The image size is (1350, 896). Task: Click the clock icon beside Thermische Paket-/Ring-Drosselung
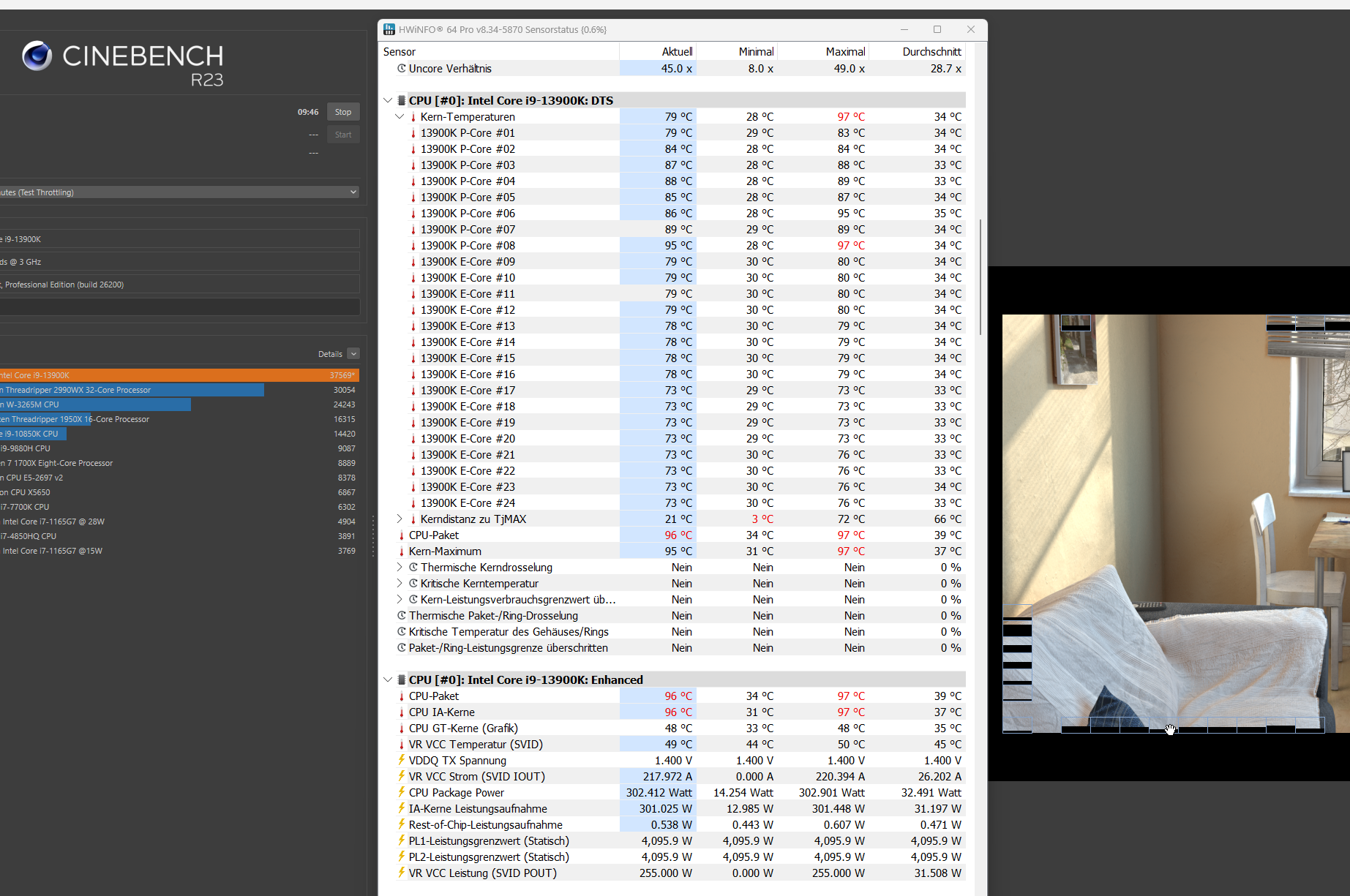coord(402,616)
